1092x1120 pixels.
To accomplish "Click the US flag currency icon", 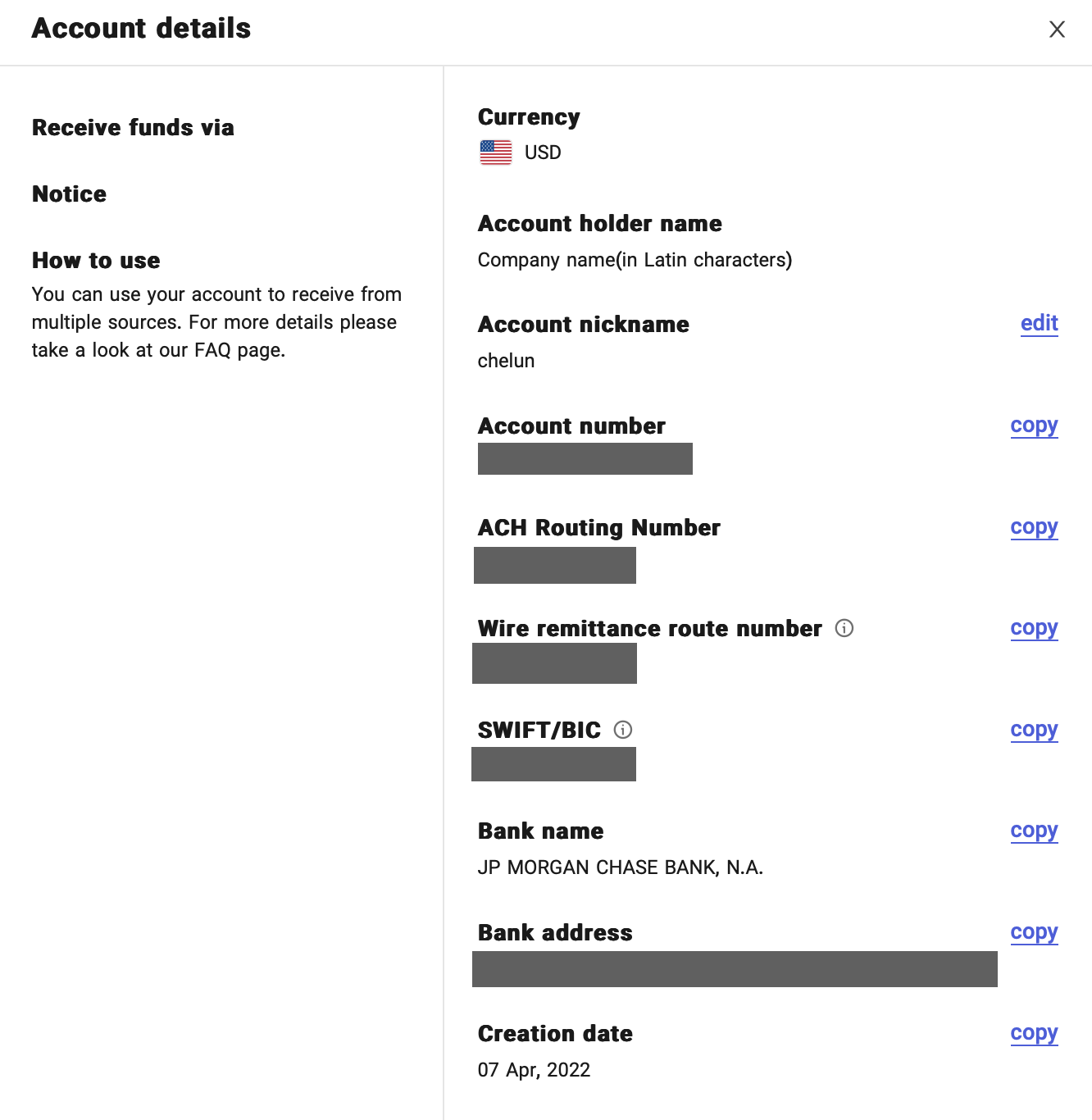I will pyautogui.click(x=496, y=153).
